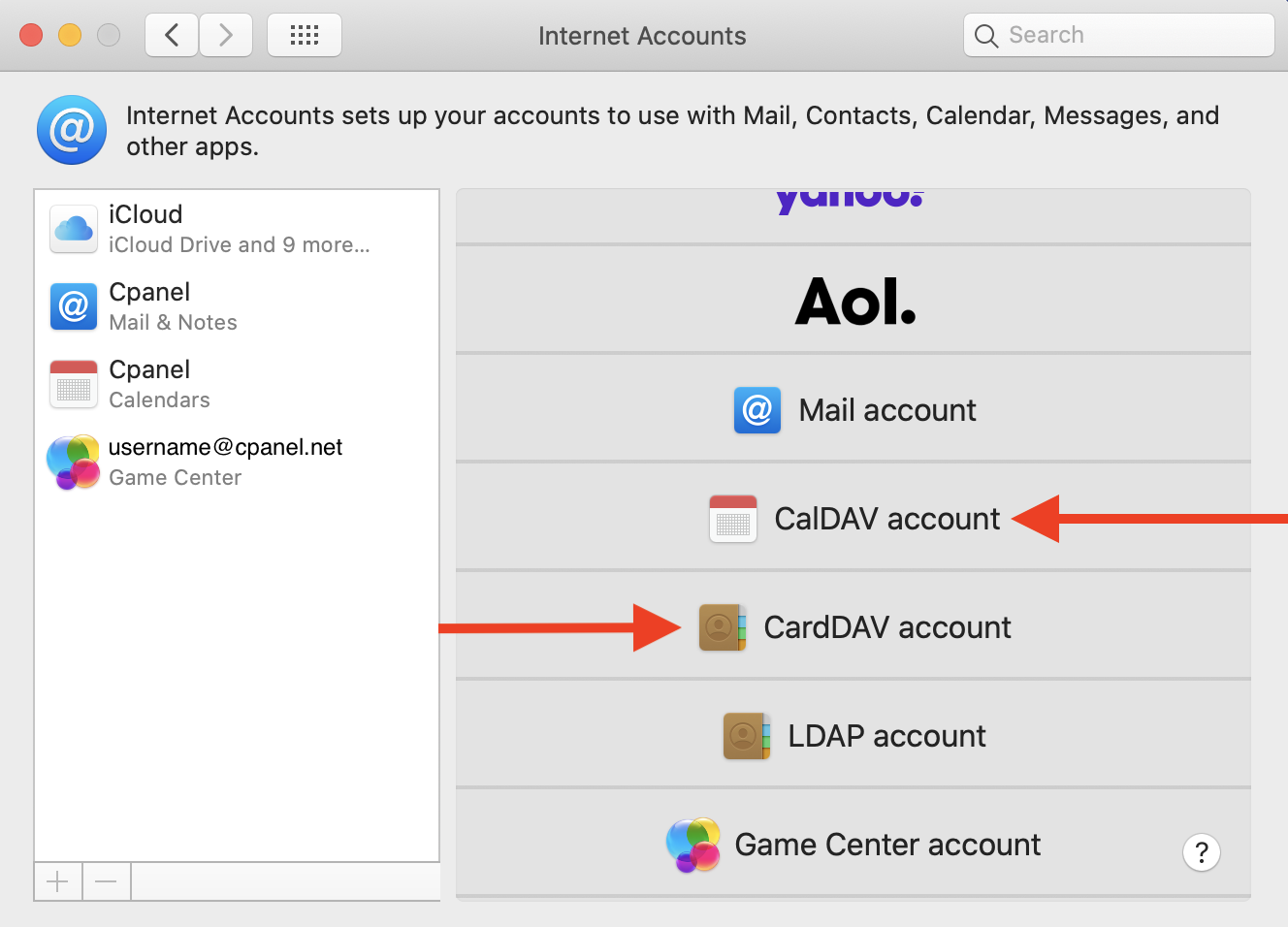Image resolution: width=1288 pixels, height=927 pixels.
Task: Open help with the question mark button
Action: coord(1202,852)
